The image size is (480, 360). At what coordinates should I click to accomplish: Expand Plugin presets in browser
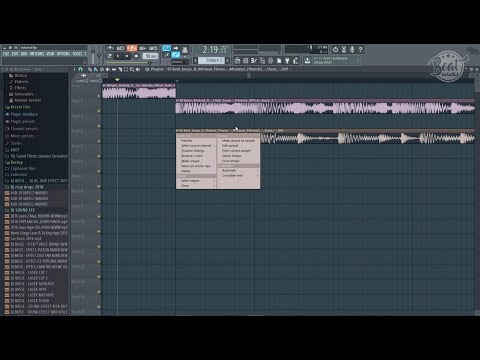click(23, 121)
